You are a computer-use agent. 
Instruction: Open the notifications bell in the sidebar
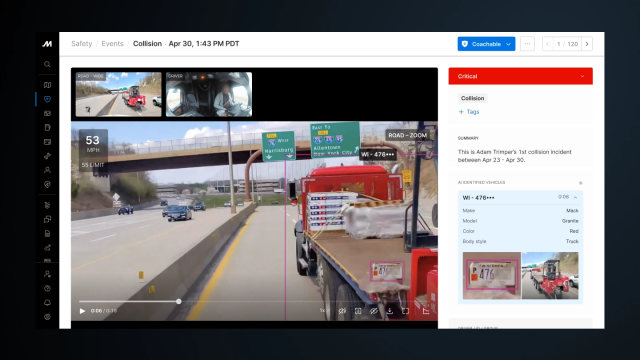pos(47,302)
